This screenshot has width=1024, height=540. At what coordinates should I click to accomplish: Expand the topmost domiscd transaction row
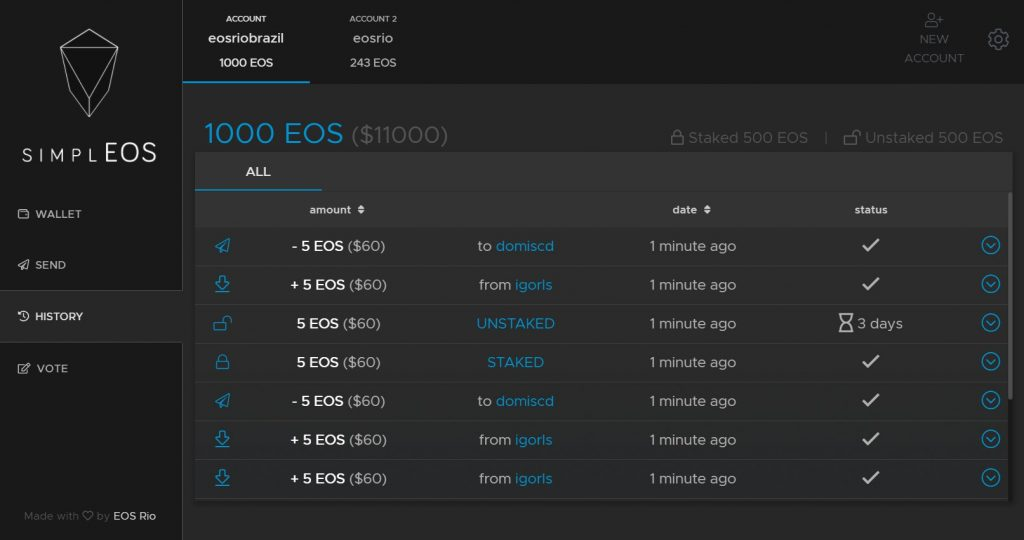(991, 245)
